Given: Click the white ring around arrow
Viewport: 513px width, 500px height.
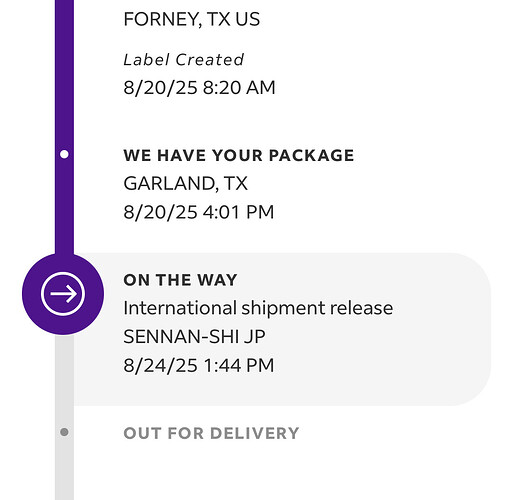Looking at the screenshot, I should (63, 294).
